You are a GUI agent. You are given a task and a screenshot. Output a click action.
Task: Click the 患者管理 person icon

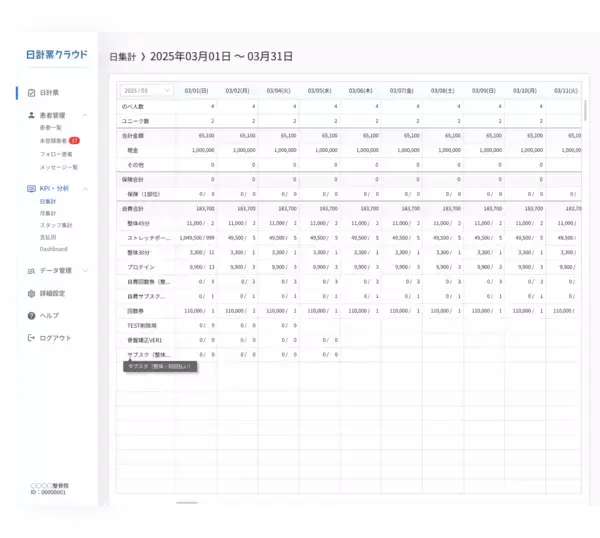tap(31, 115)
